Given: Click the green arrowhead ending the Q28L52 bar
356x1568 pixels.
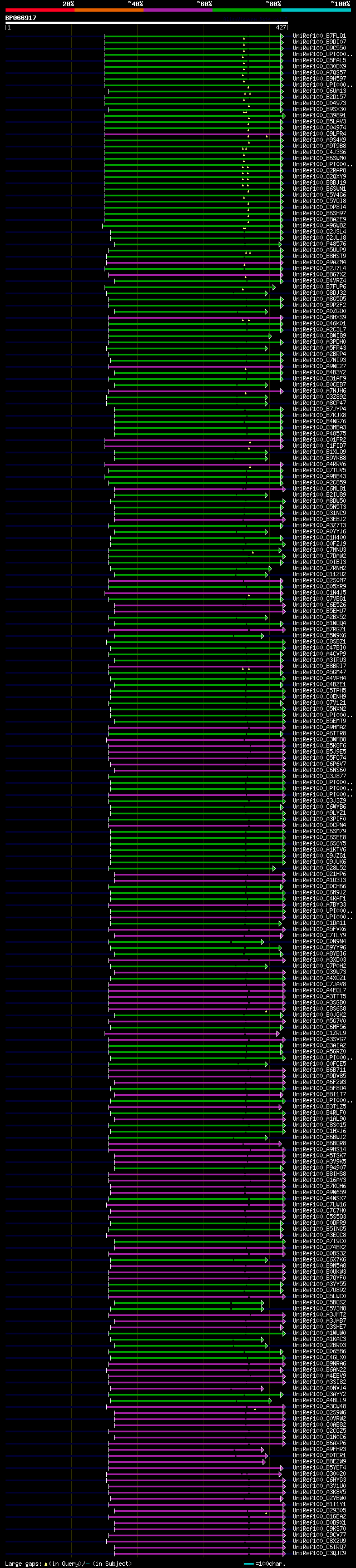Looking at the screenshot, I should [274, 868].
